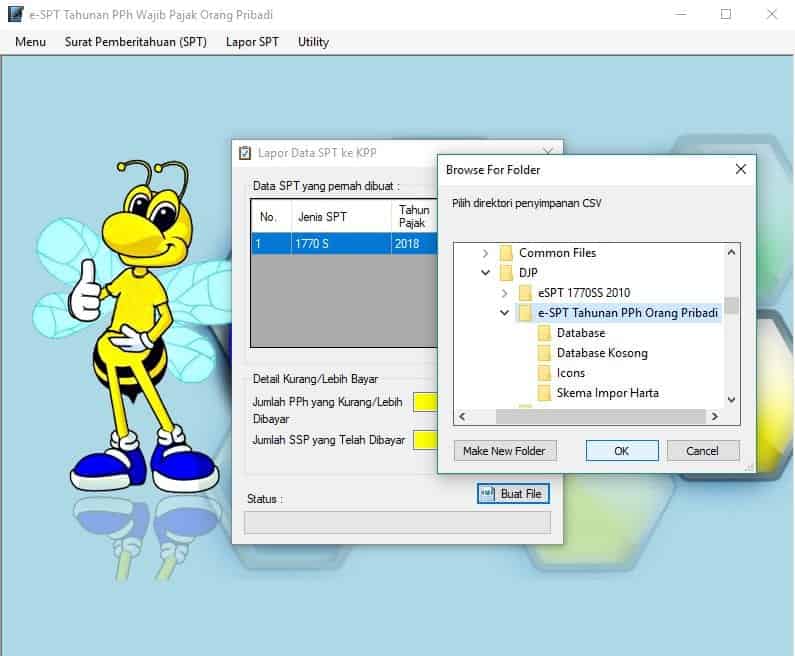Click the Jumlah PPh Kurang/Lebih Dibayar yellow field
This screenshot has width=795, height=656.
pos(425,403)
